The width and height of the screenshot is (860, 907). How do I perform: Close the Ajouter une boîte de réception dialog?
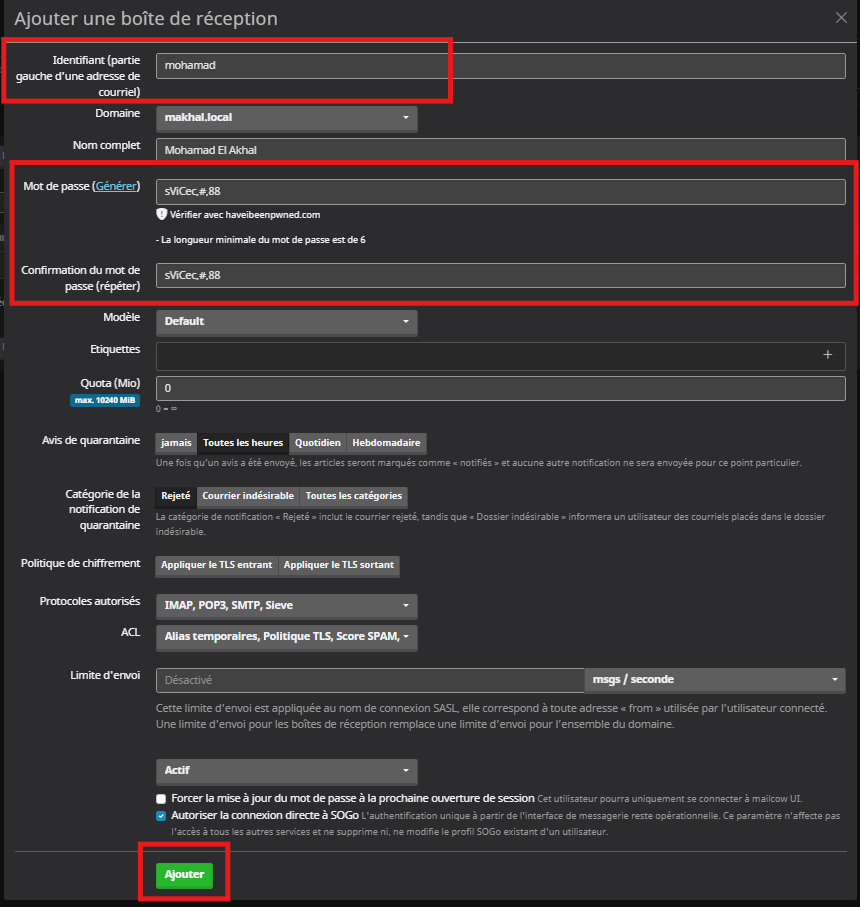(841, 18)
